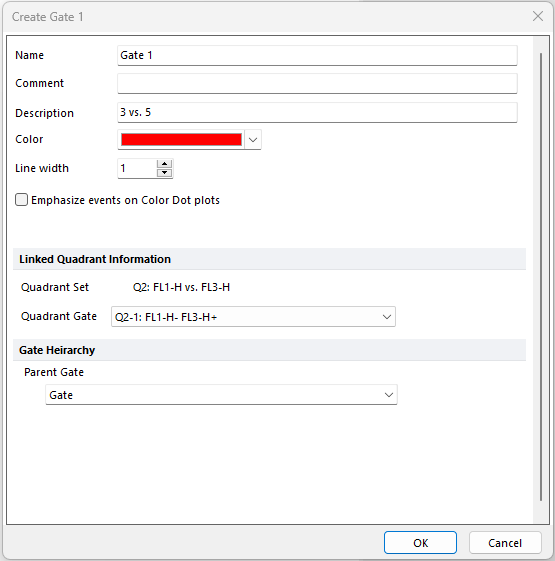Enable Emphasize events on Color Dot plots
Image resolution: width=555 pixels, height=561 pixels.
point(21,200)
